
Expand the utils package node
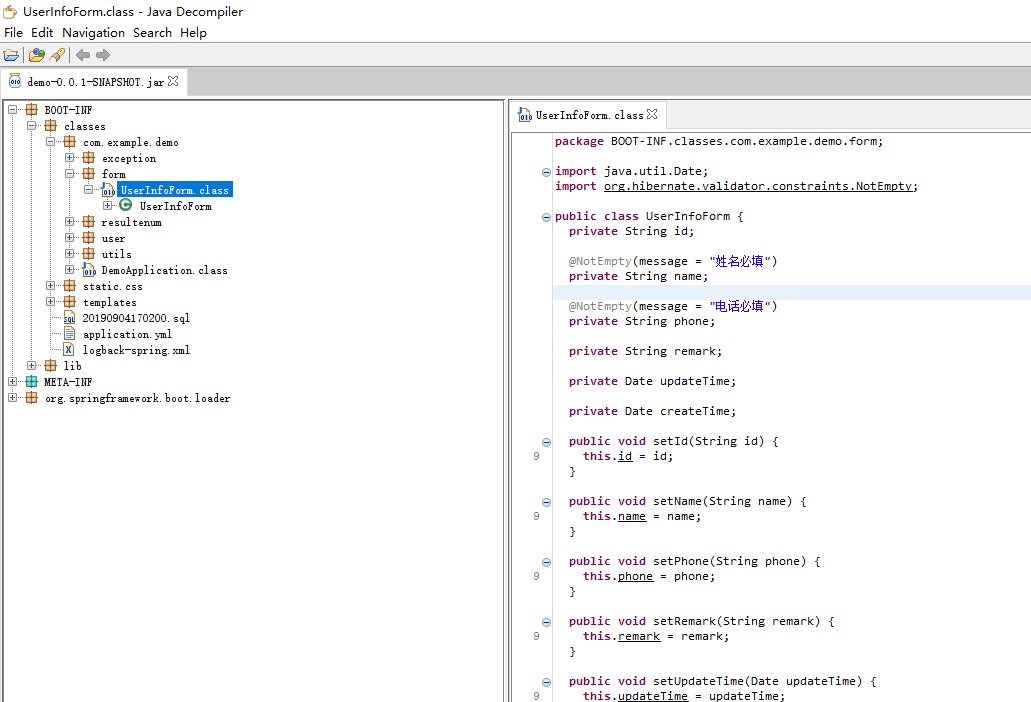[x=70, y=254]
